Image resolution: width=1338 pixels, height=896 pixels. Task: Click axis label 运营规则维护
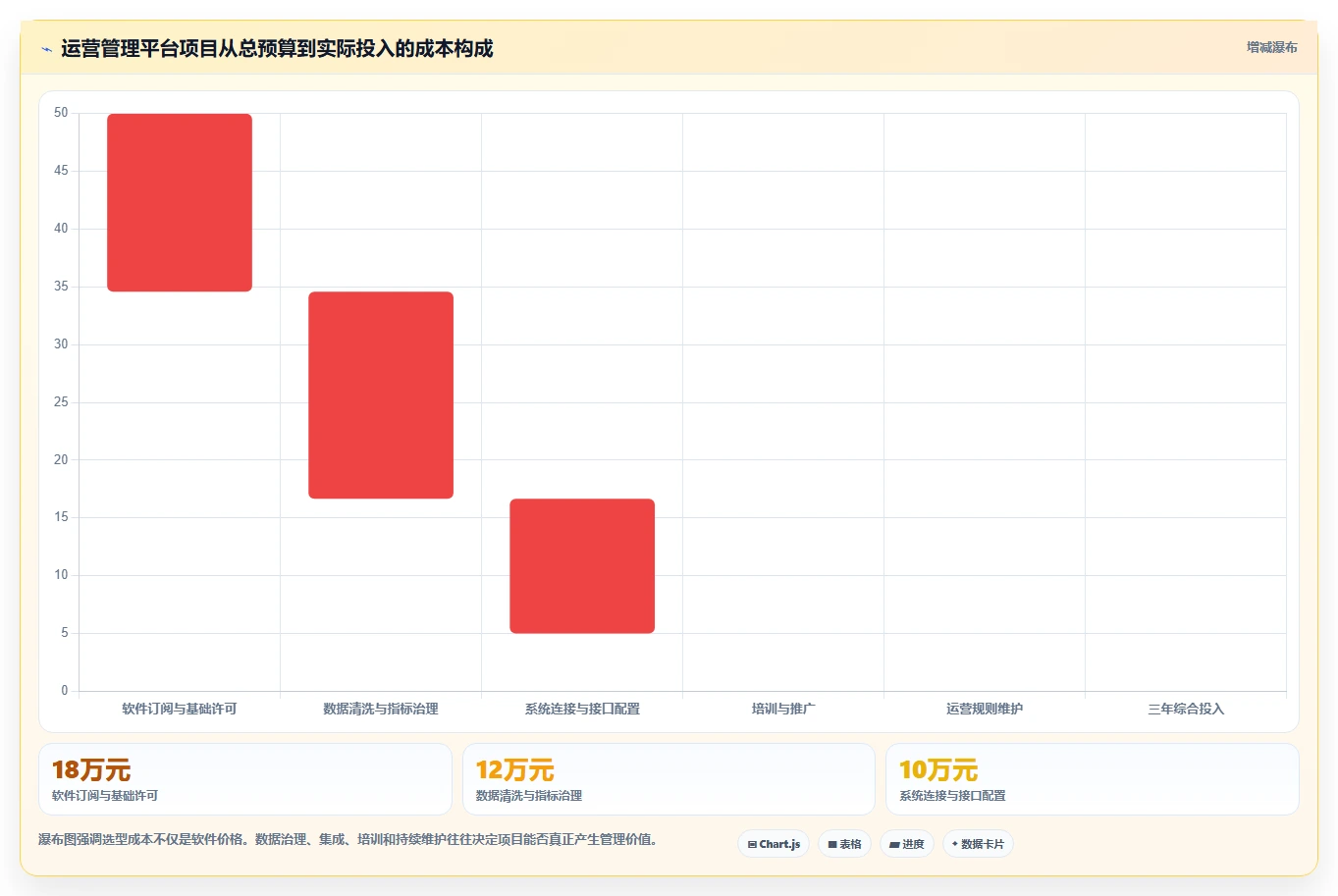(985, 709)
